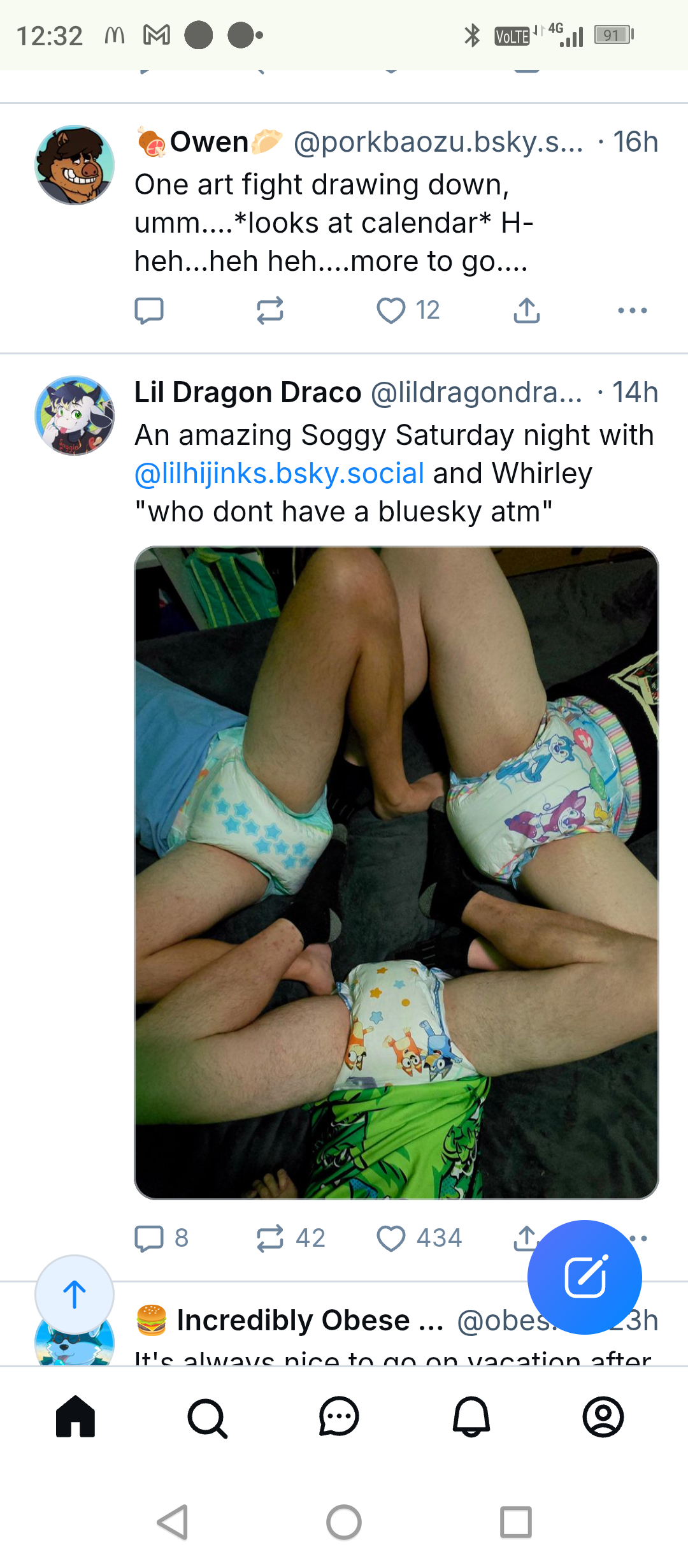Viewport: 688px width, 1568px height.
Task: Like Owen's post with 12 likes
Action: click(x=408, y=310)
